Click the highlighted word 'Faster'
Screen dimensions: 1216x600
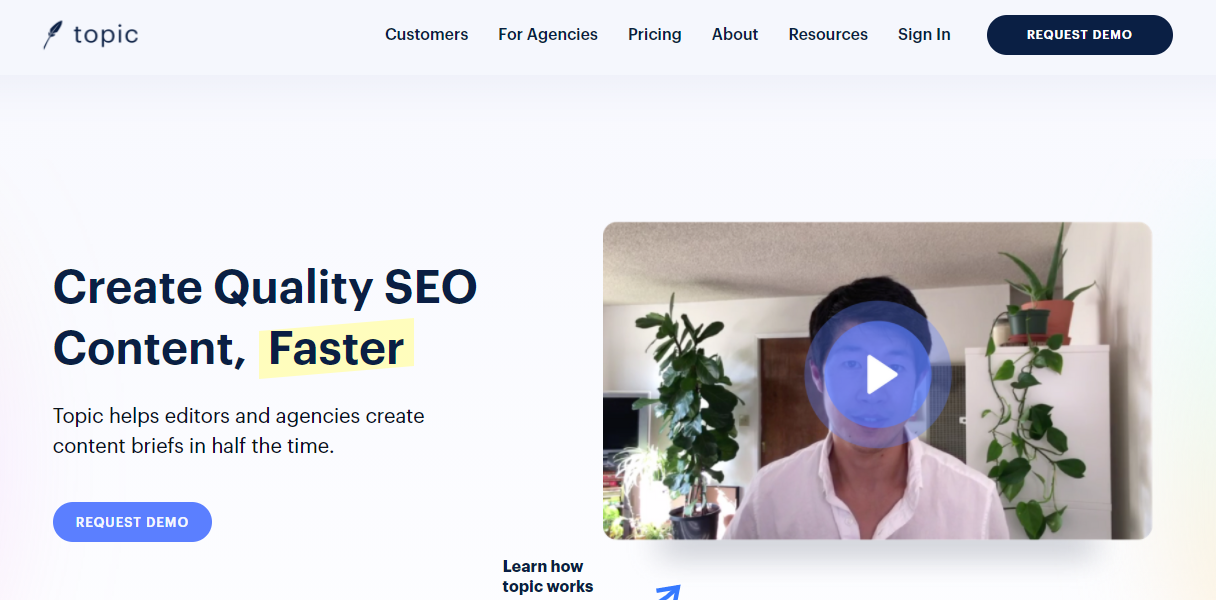336,349
